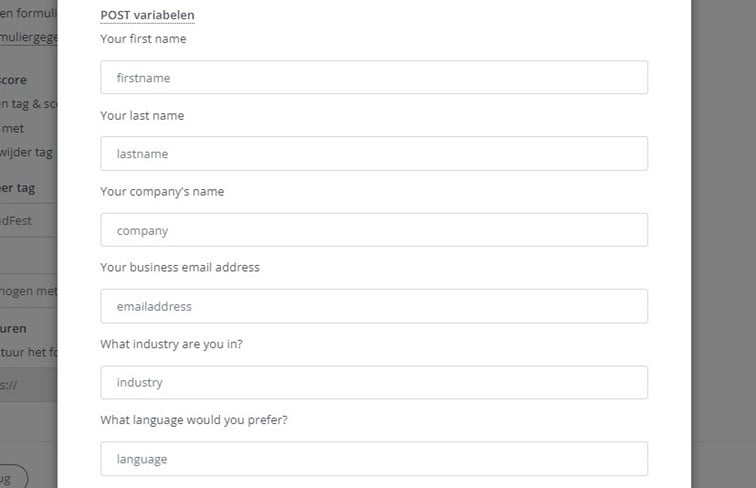
Task: Focus the industry text field
Action: pos(374,382)
